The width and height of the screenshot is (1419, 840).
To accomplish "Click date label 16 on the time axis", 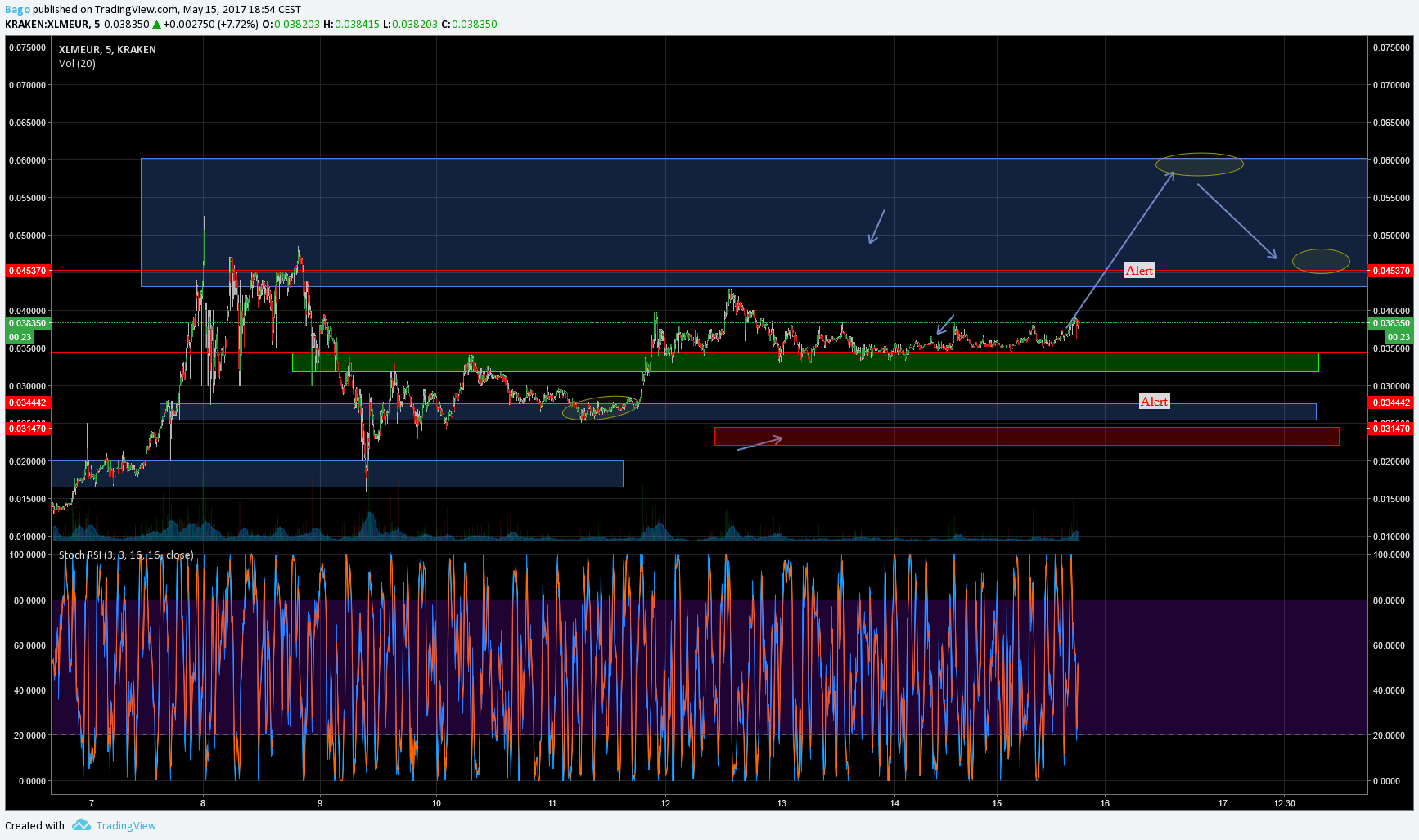I will tap(1105, 803).
